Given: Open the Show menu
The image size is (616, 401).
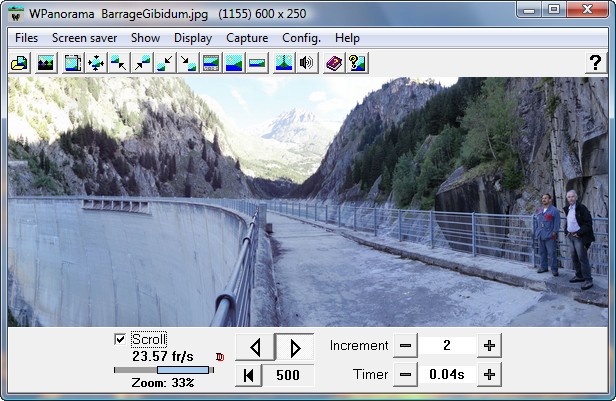Looking at the screenshot, I should (x=145, y=38).
